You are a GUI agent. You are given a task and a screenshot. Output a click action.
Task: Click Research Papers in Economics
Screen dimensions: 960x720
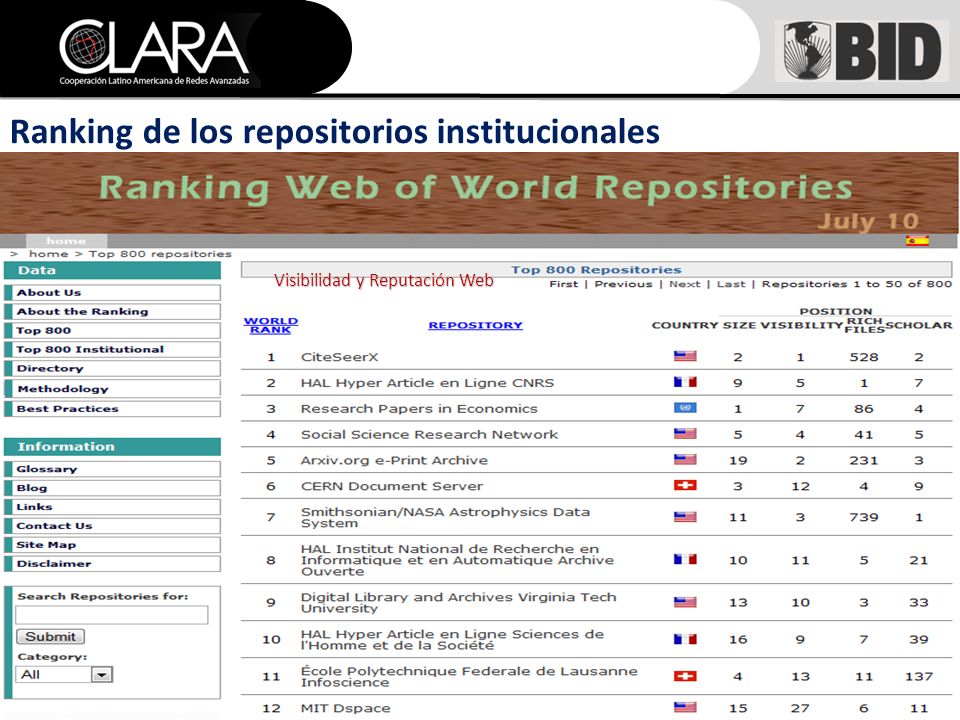(419, 408)
